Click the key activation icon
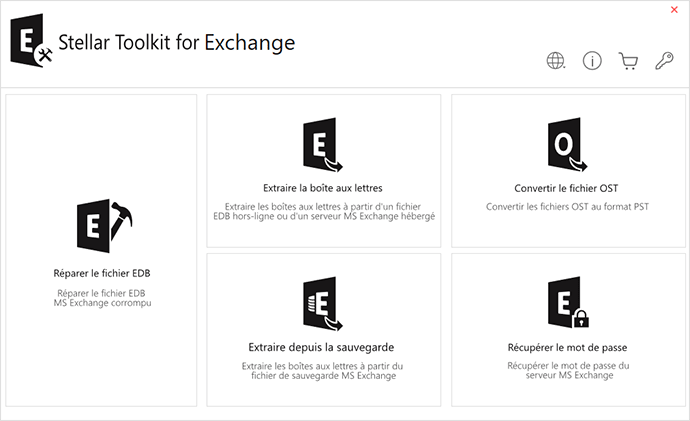Image resolution: width=690 pixels, height=421 pixels. [x=664, y=61]
